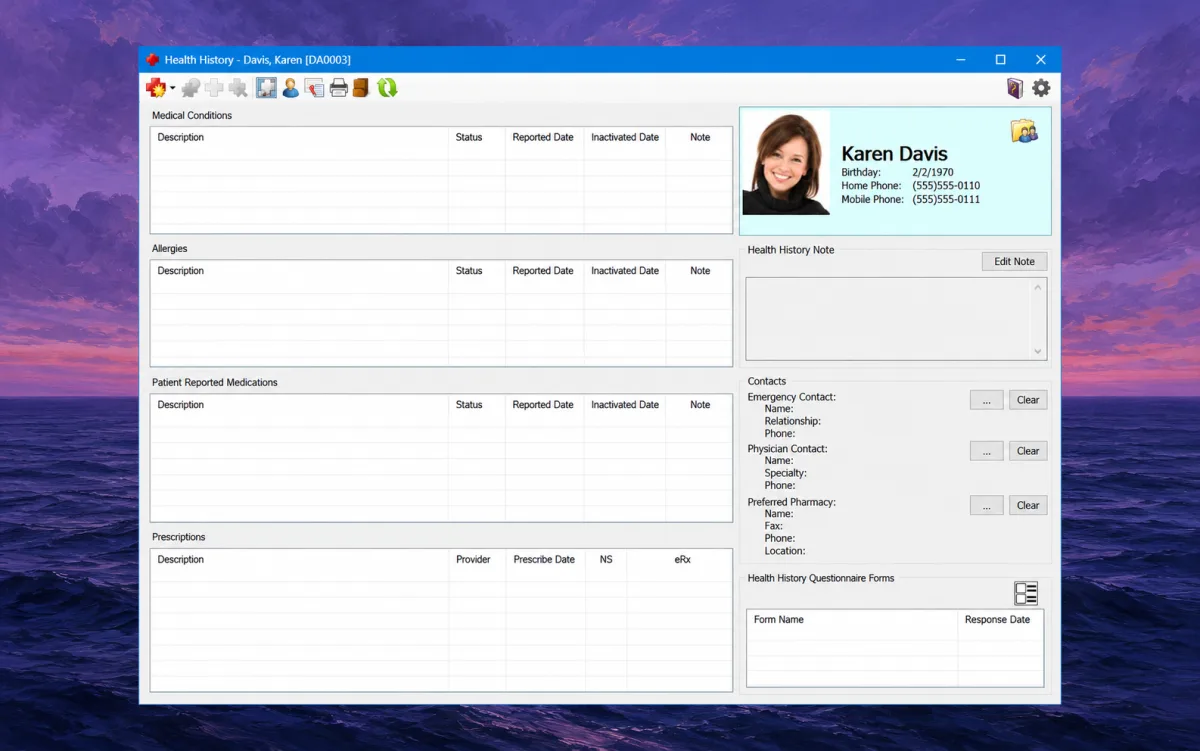Click the blue person patient icon in toolbar
Image resolution: width=1200 pixels, height=751 pixels.
click(x=290, y=88)
